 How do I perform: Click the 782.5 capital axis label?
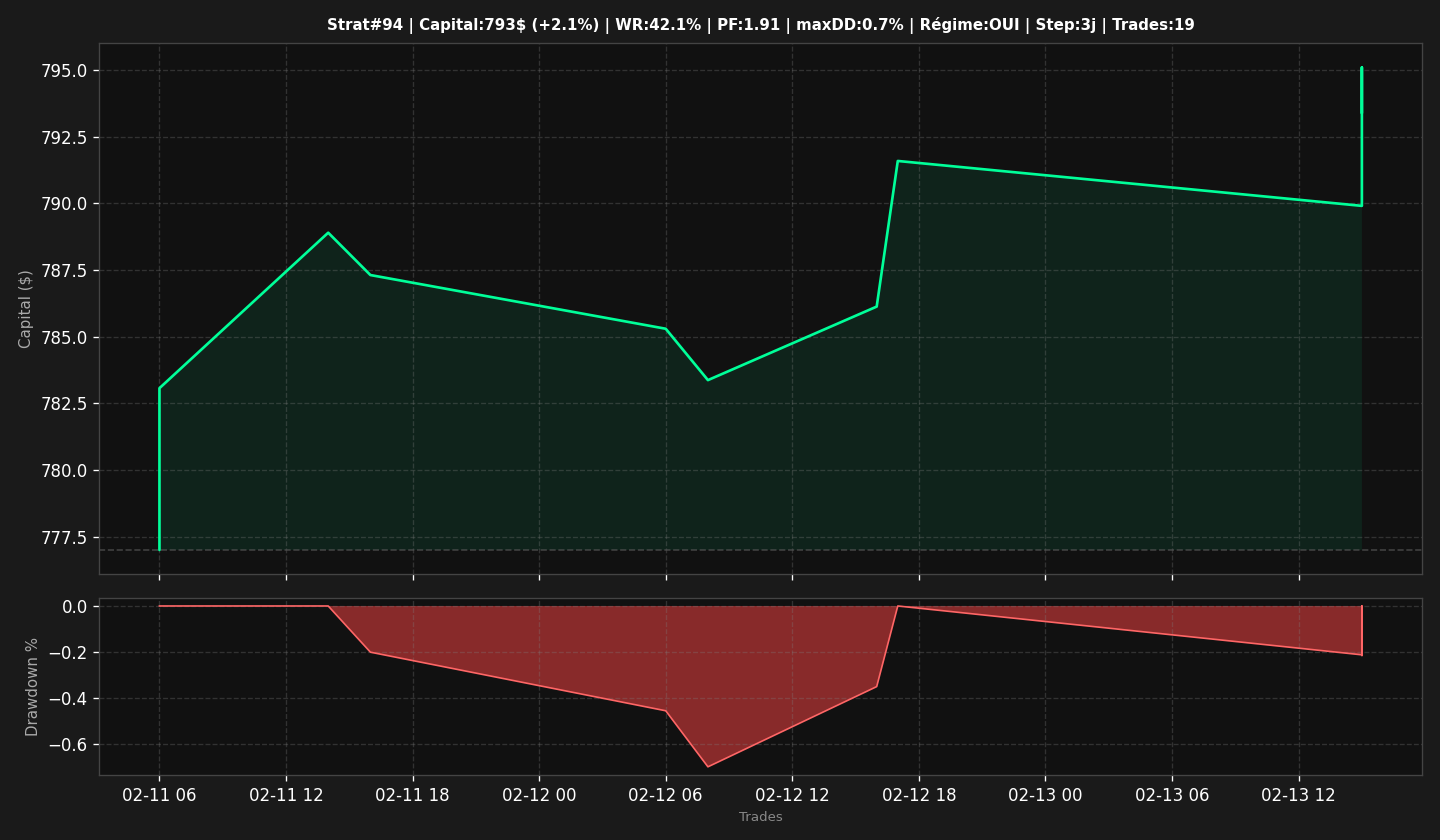tap(66, 404)
